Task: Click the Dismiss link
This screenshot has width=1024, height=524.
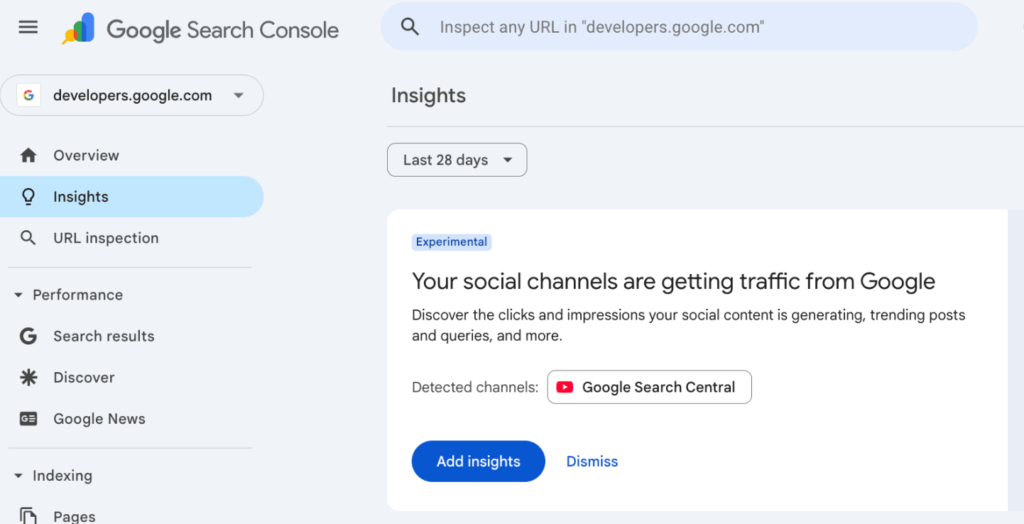Action: 592,461
